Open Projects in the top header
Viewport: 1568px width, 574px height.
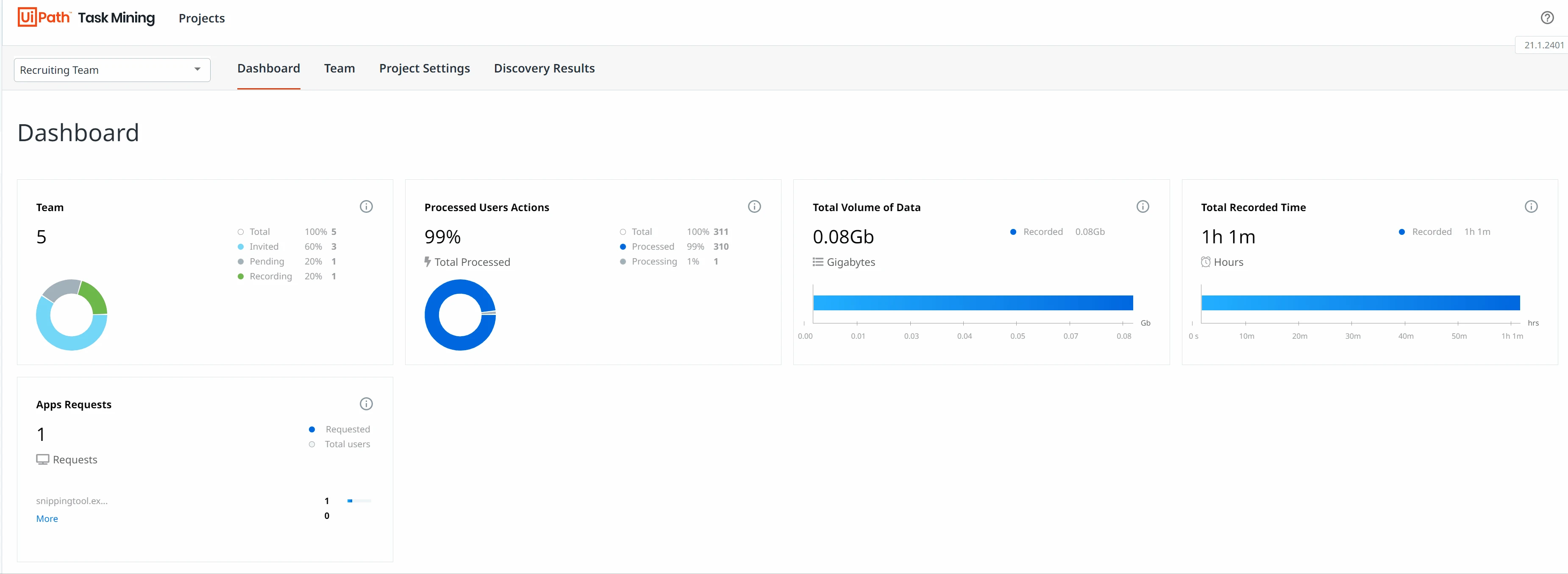(x=201, y=18)
